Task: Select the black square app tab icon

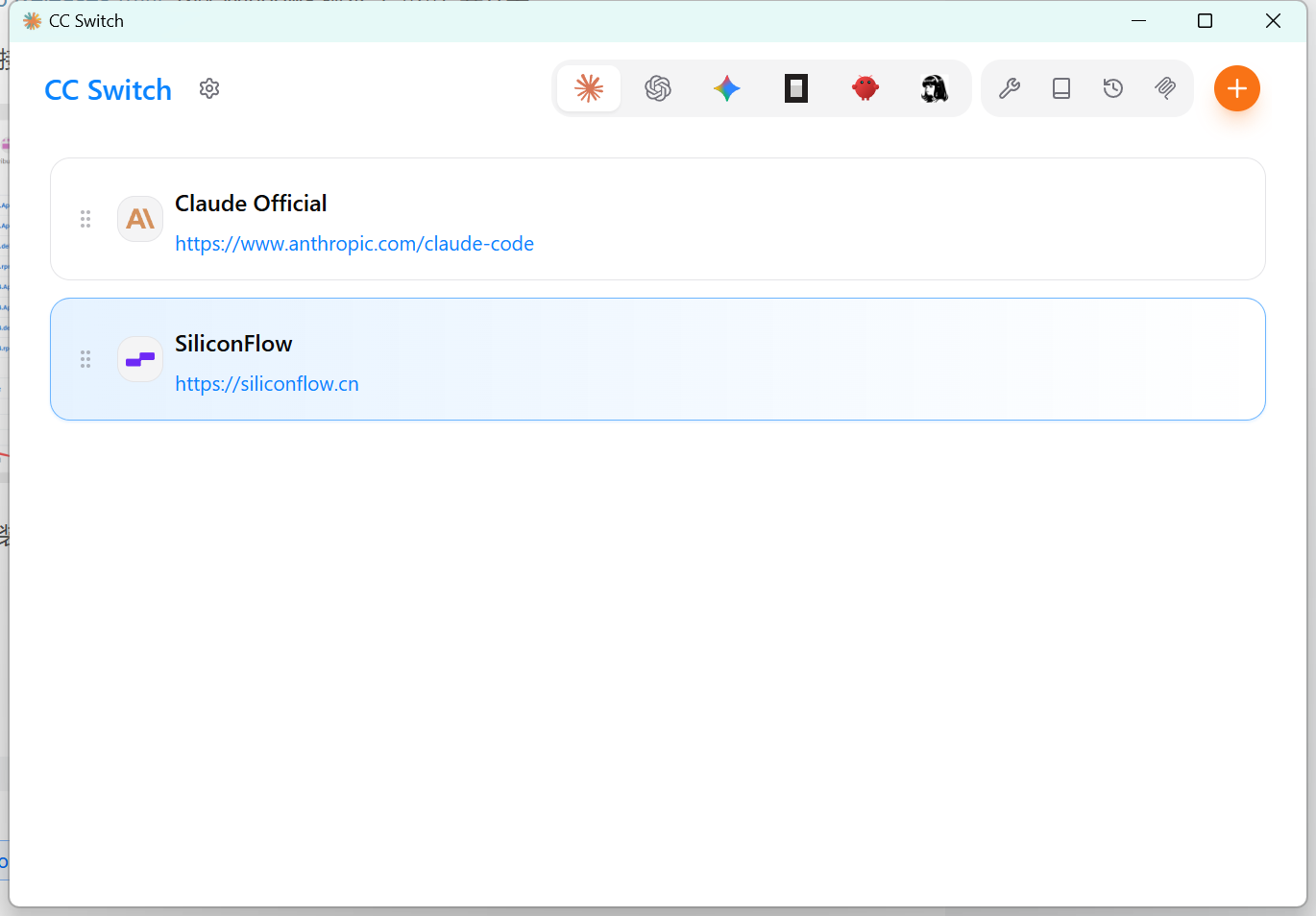Action: coord(796,88)
